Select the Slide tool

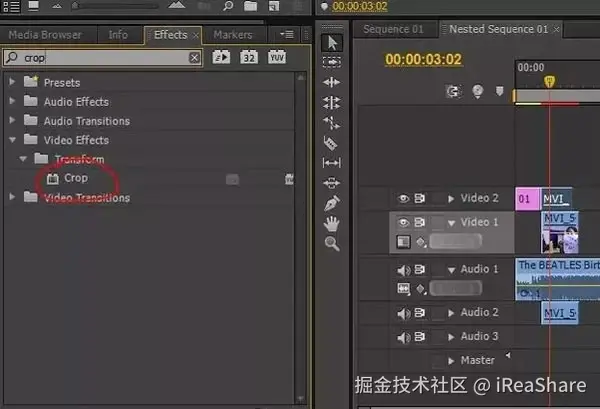331,183
